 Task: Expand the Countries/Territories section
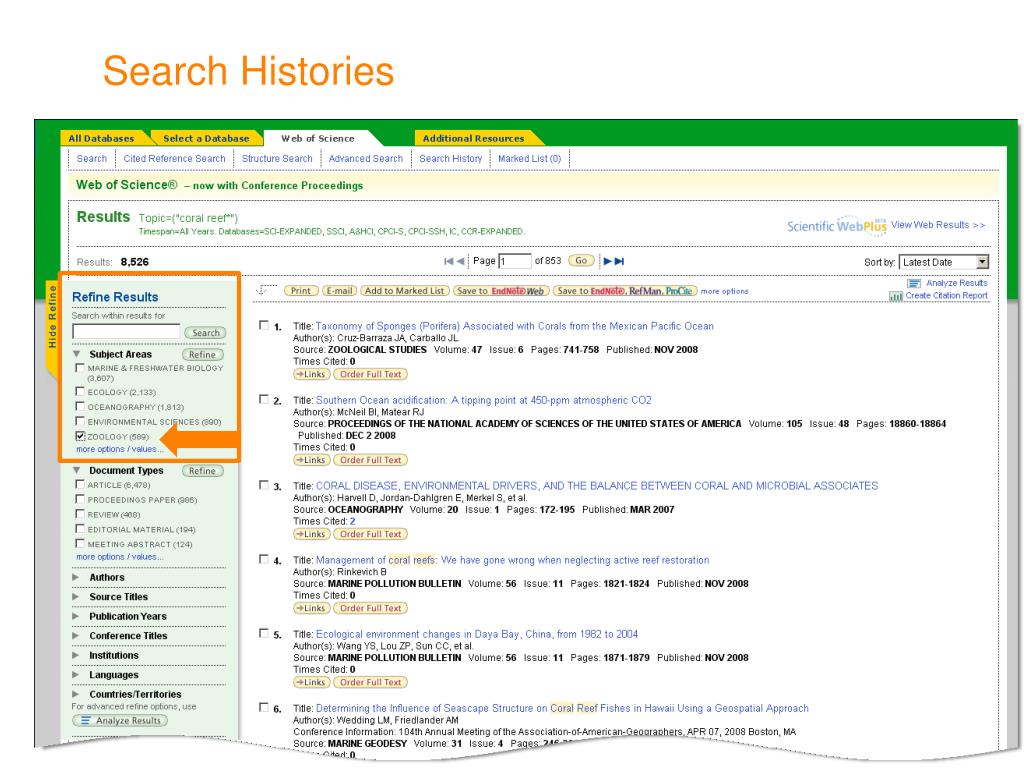(76, 694)
